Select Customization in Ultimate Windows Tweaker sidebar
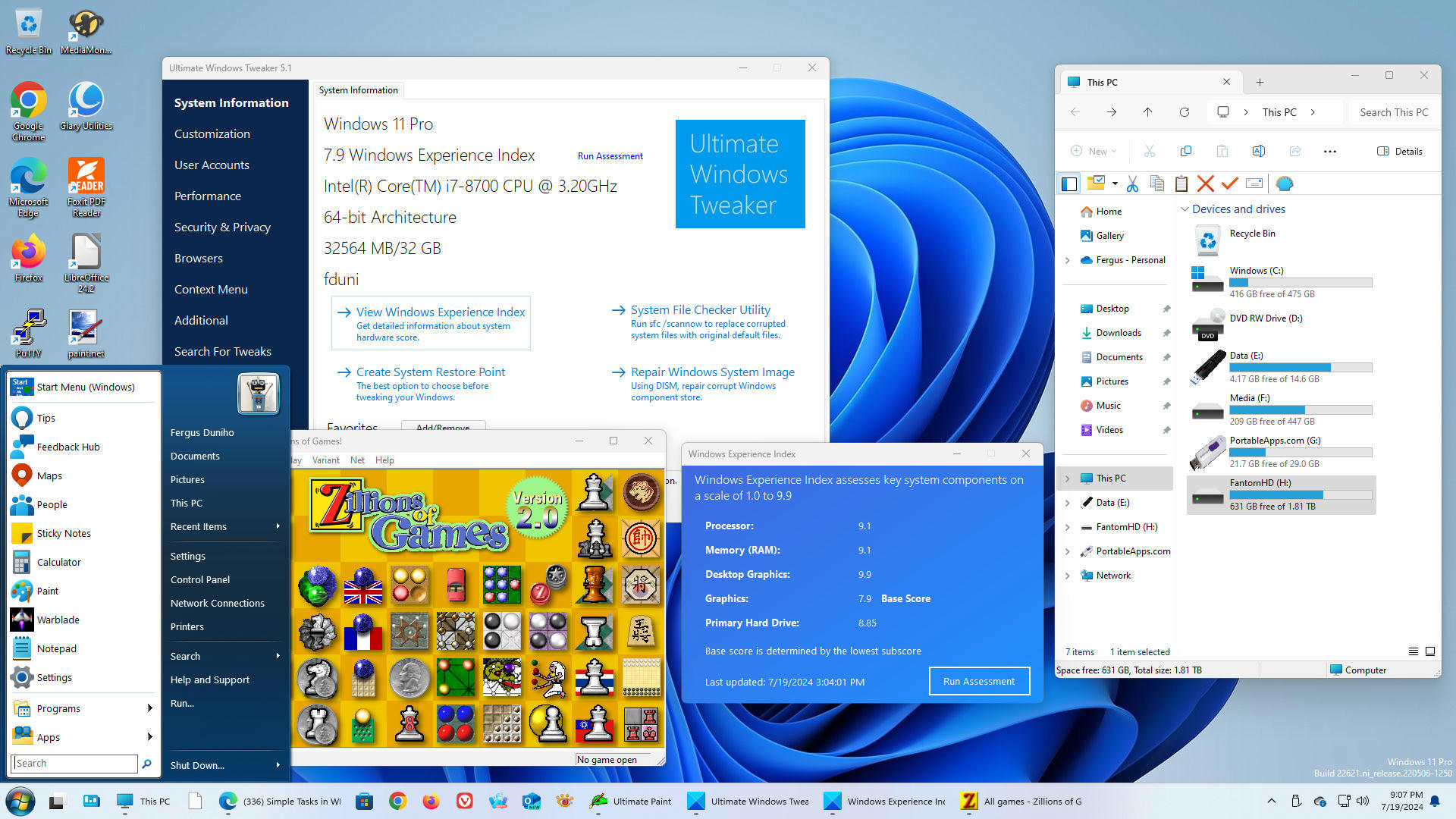This screenshot has width=1456, height=819. coord(212,133)
